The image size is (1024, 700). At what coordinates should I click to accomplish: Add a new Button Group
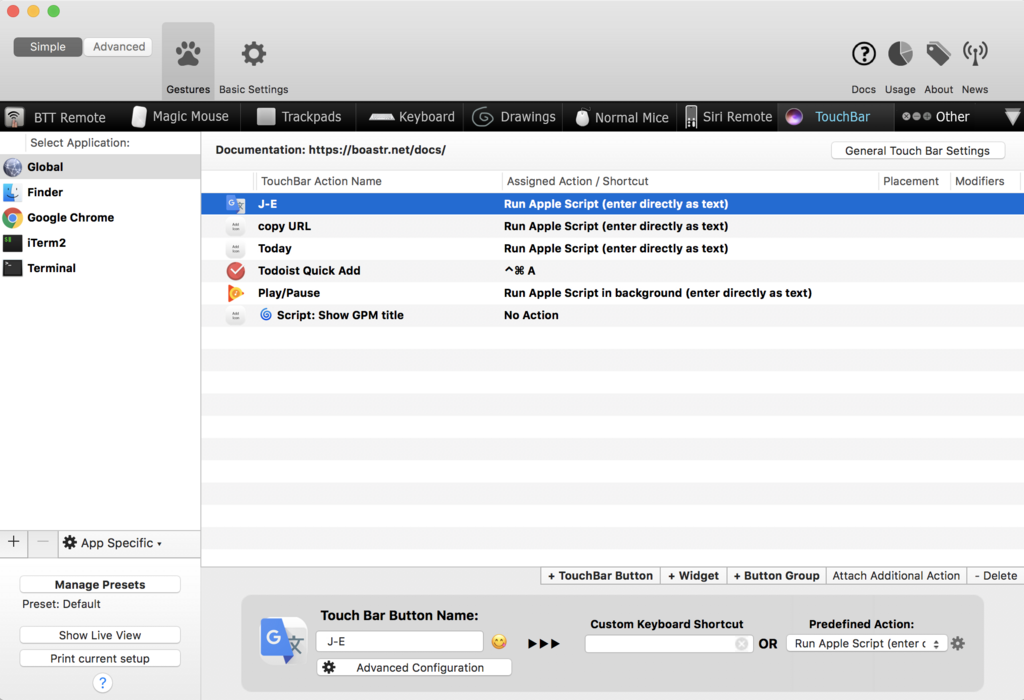776,576
